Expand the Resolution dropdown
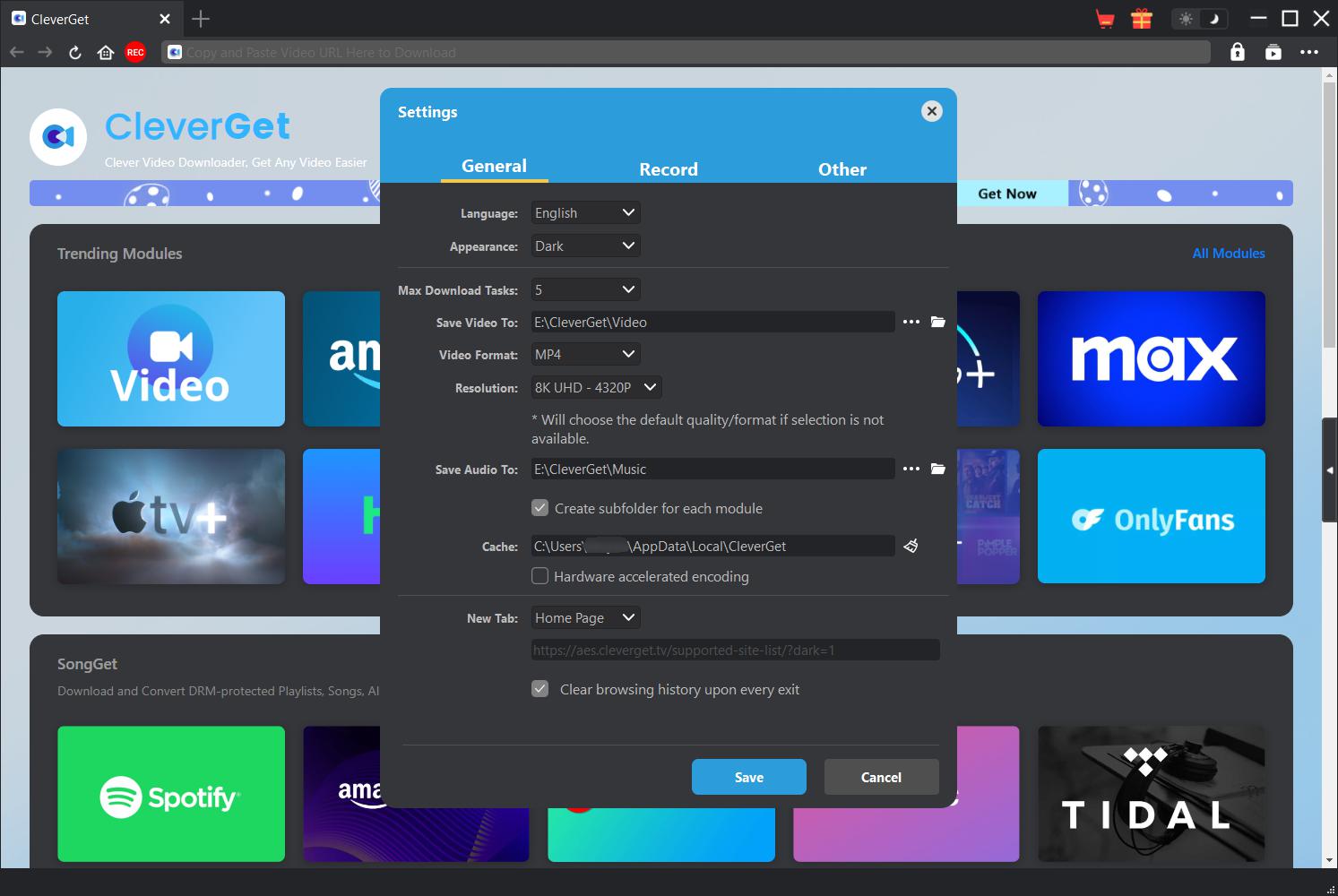The image size is (1338, 896). click(596, 388)
